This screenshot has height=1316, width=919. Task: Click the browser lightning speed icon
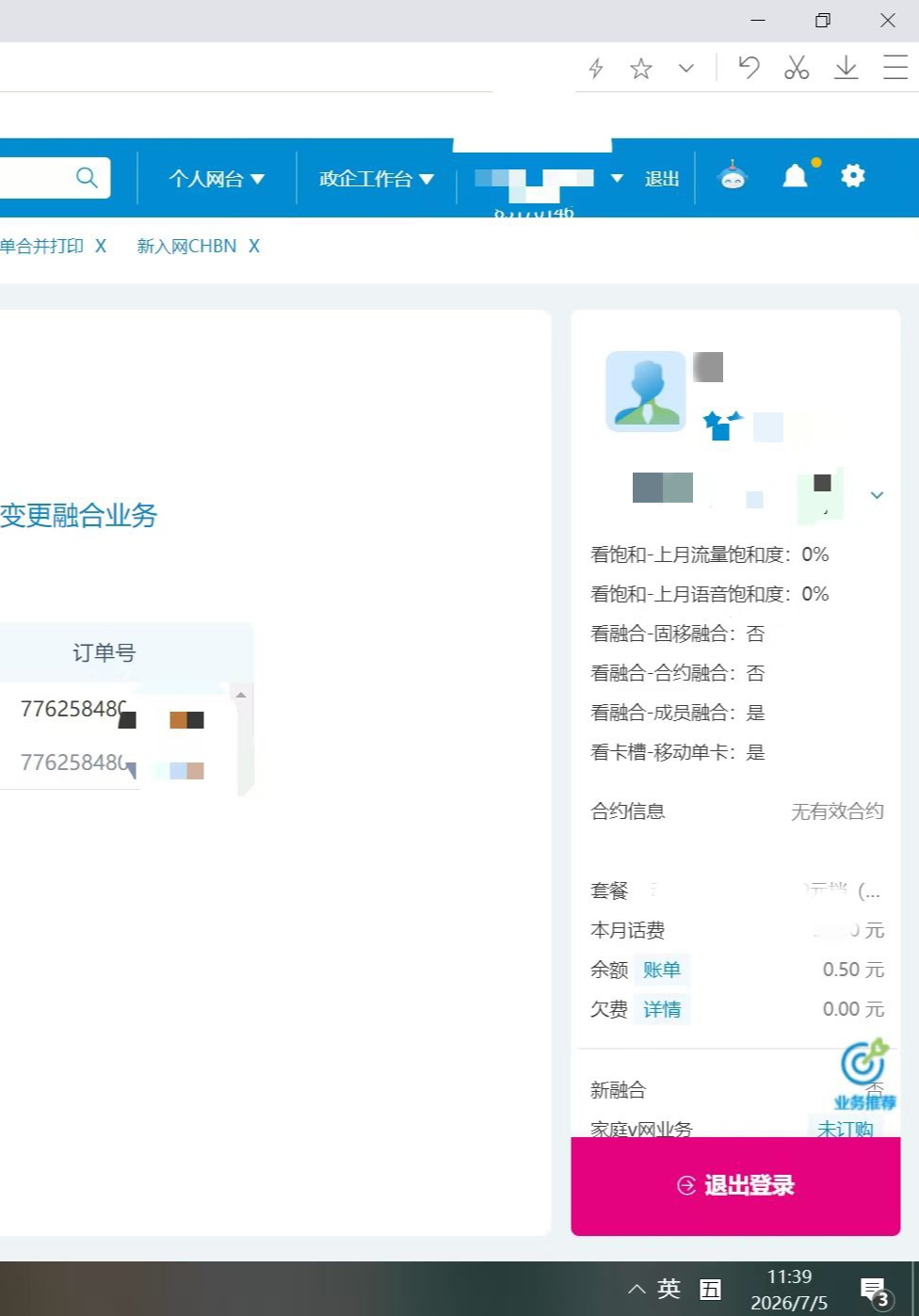click(x=596, y=68)
